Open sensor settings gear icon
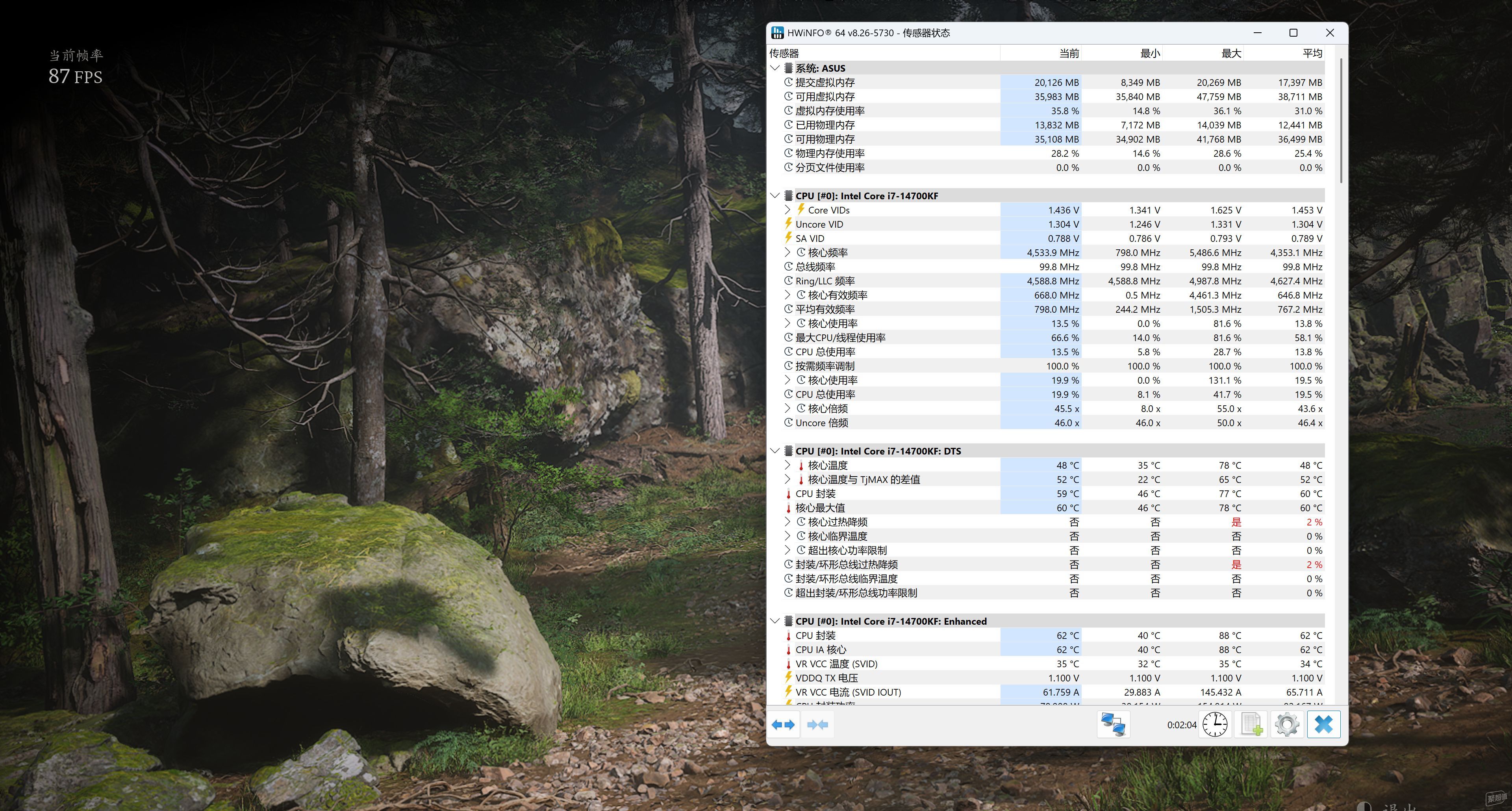Viewport: 1512px width, 811px height. tap(1287, 725)
